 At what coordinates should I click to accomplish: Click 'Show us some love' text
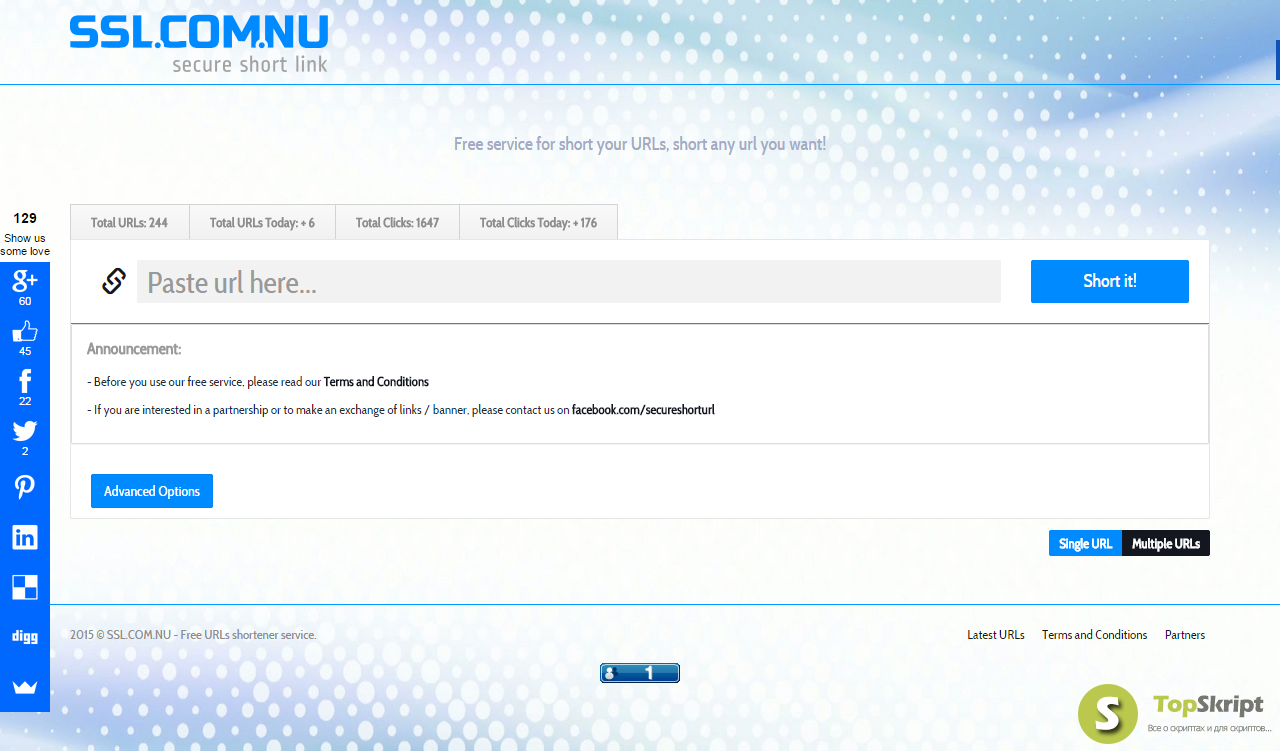25,245
